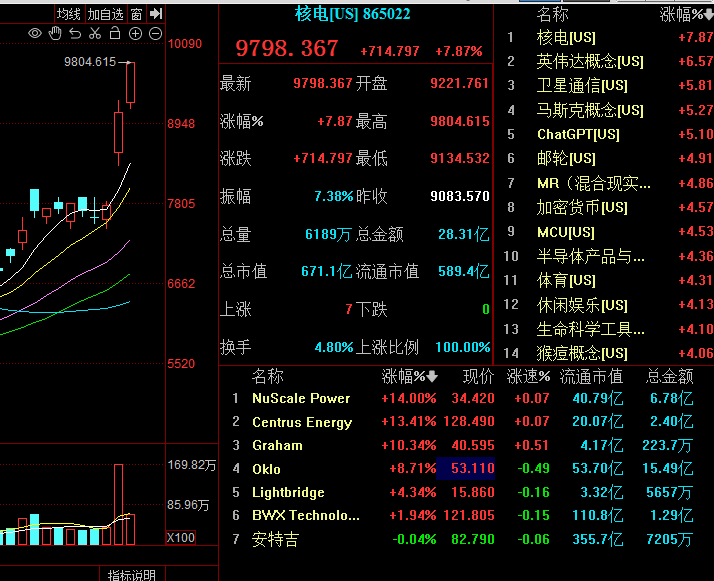Click the 开盘 value 9221.761
The image size is (714, 581).
click(459, 83)
